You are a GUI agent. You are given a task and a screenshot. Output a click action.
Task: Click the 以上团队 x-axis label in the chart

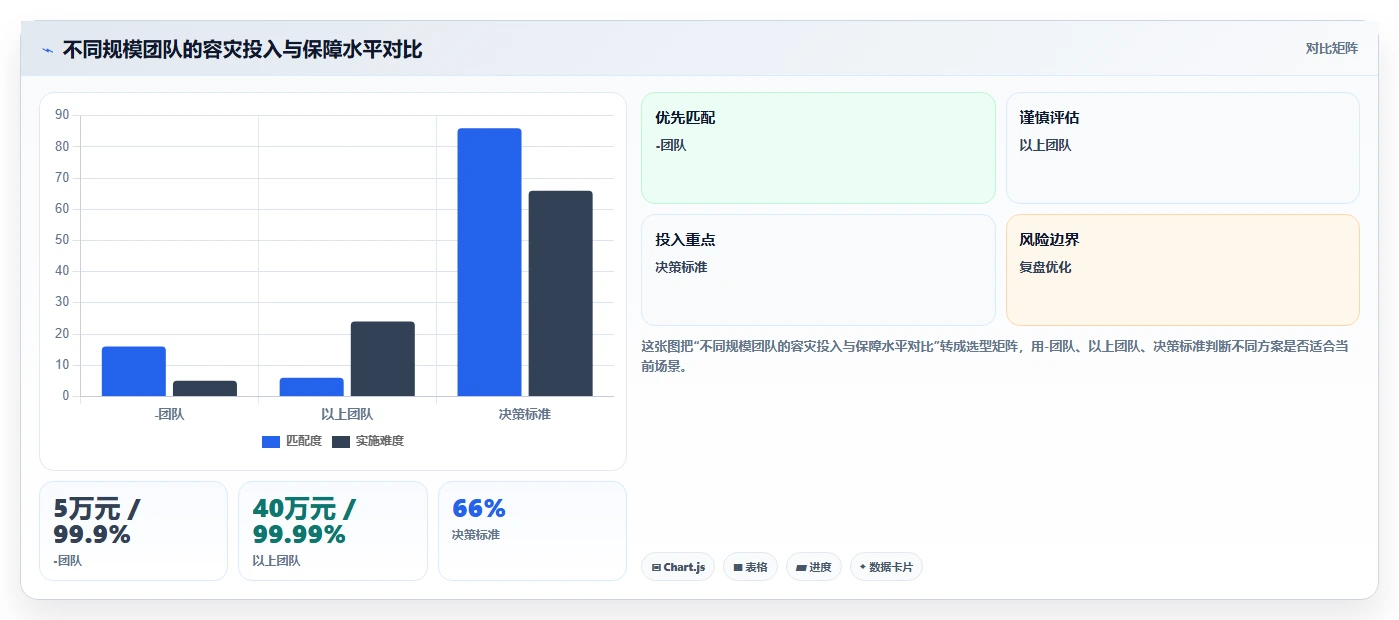click(347, 414)
